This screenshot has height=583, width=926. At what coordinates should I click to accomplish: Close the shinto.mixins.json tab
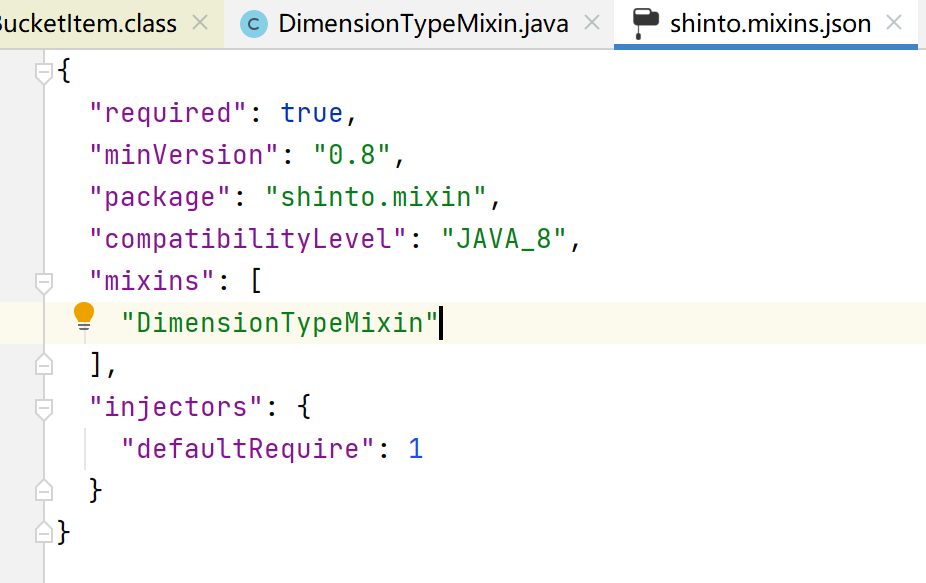tap(895, 22)
